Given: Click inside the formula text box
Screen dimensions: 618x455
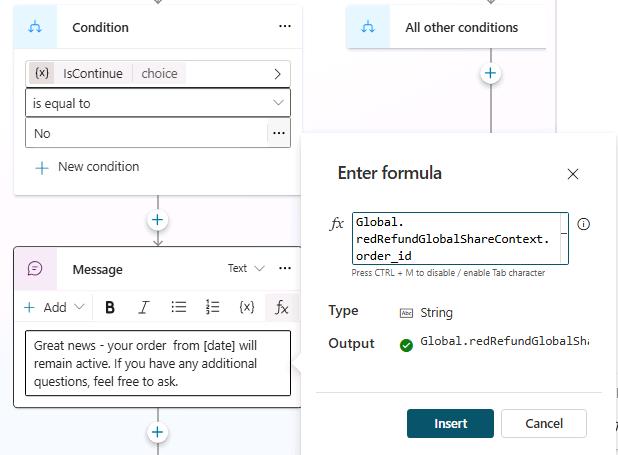Looking at the screenshot, I should (460, 239).
